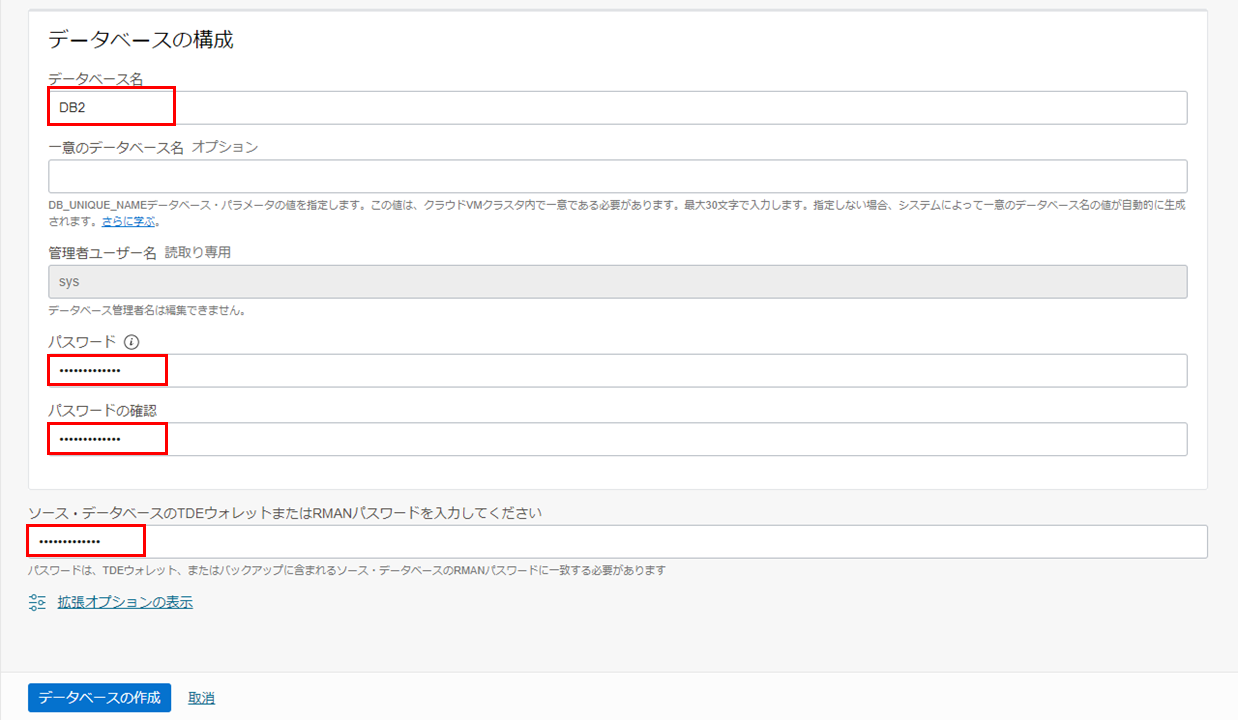Select the パスワードの確認 input field

pyautogui.click(x=617, y=439)
